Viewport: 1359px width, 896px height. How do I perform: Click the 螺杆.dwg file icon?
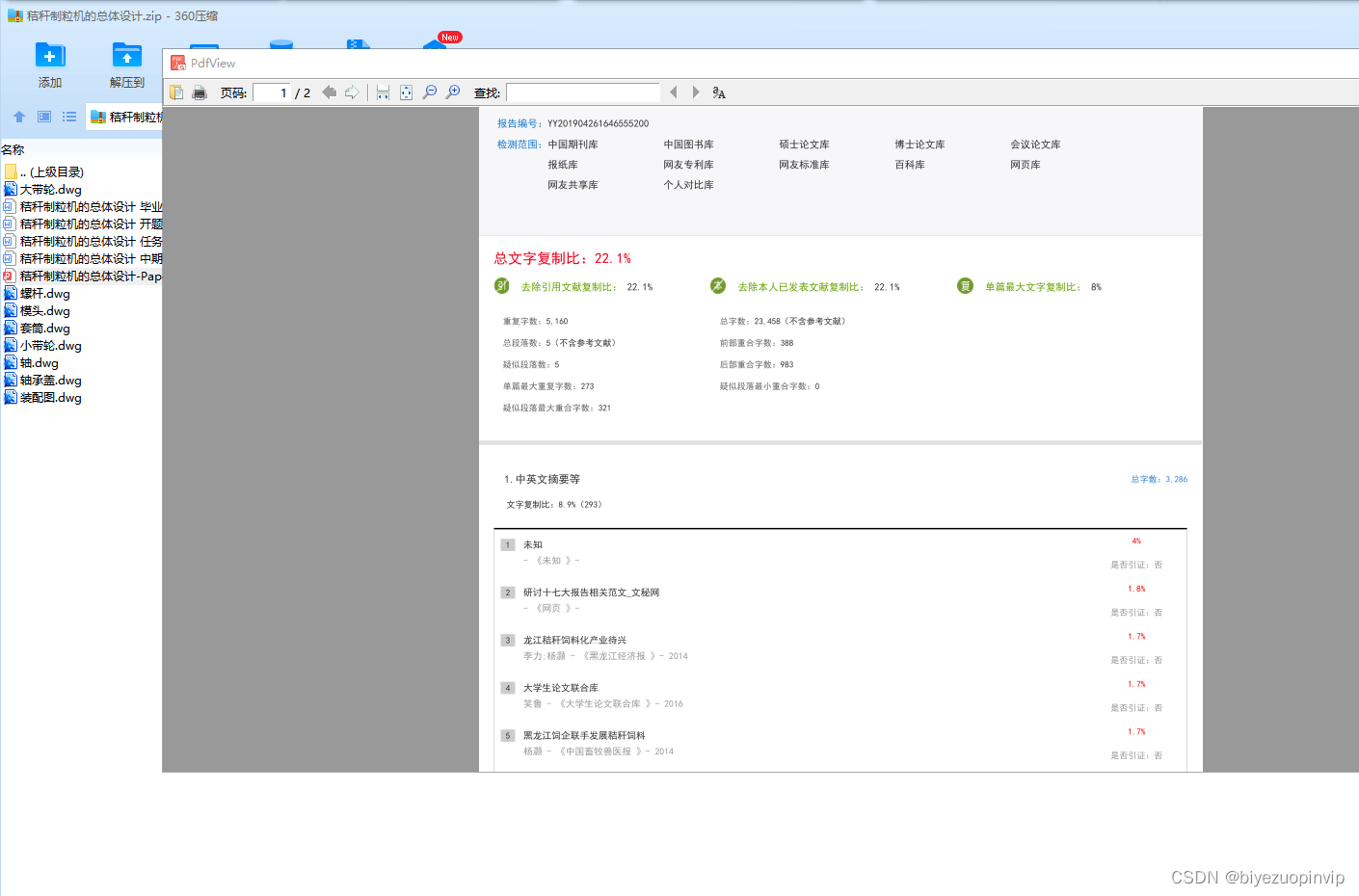[11, 294]
